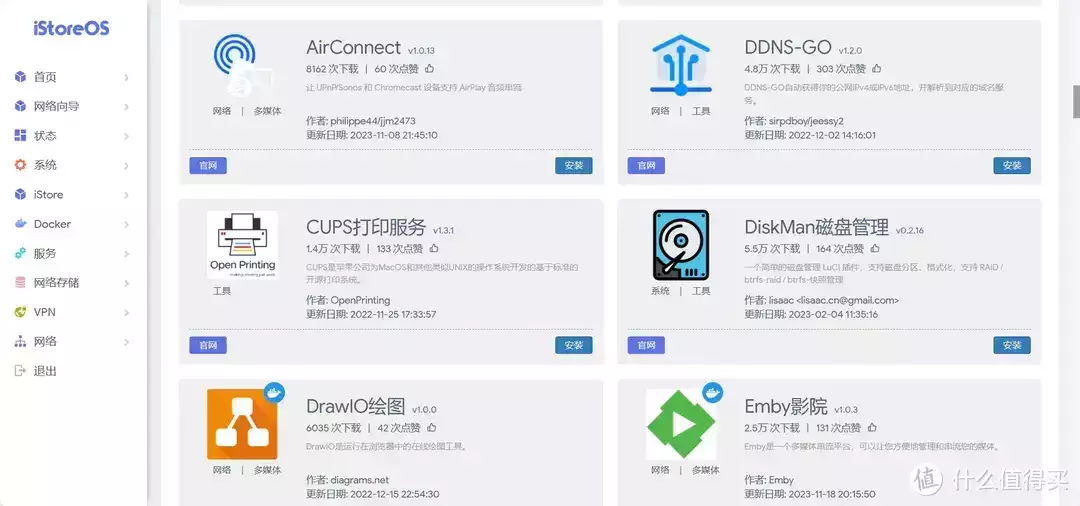Click the 状态 grid icon
The image size is (1080, 506).
click(20, 136)
